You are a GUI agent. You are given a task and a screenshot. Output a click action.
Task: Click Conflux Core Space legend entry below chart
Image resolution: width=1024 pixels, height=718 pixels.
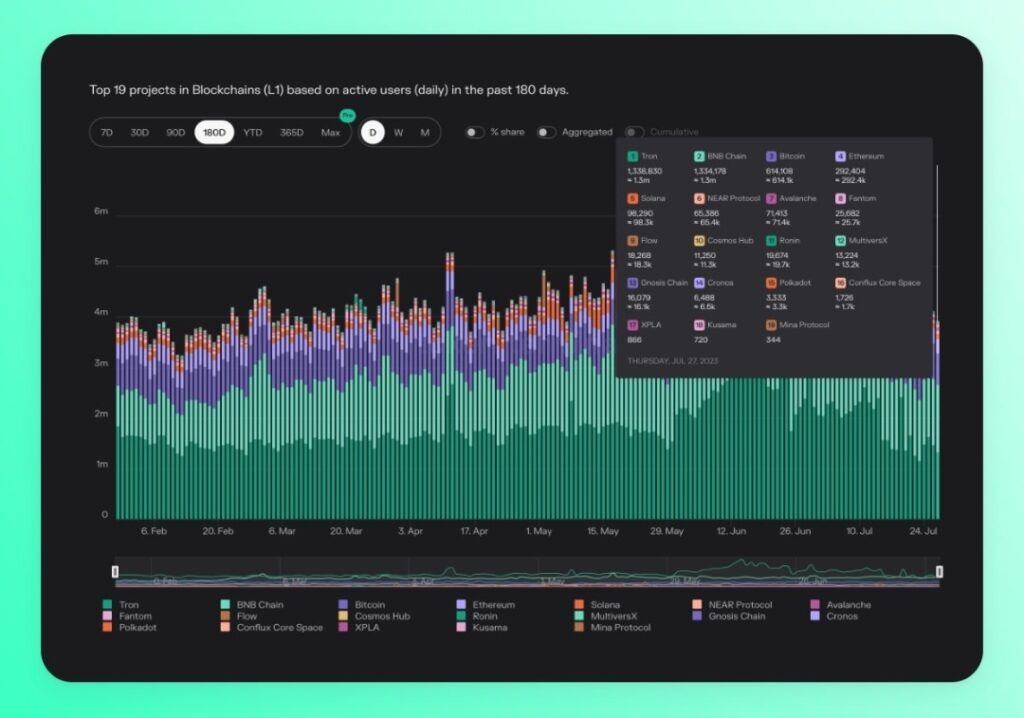tap(272, 627)
